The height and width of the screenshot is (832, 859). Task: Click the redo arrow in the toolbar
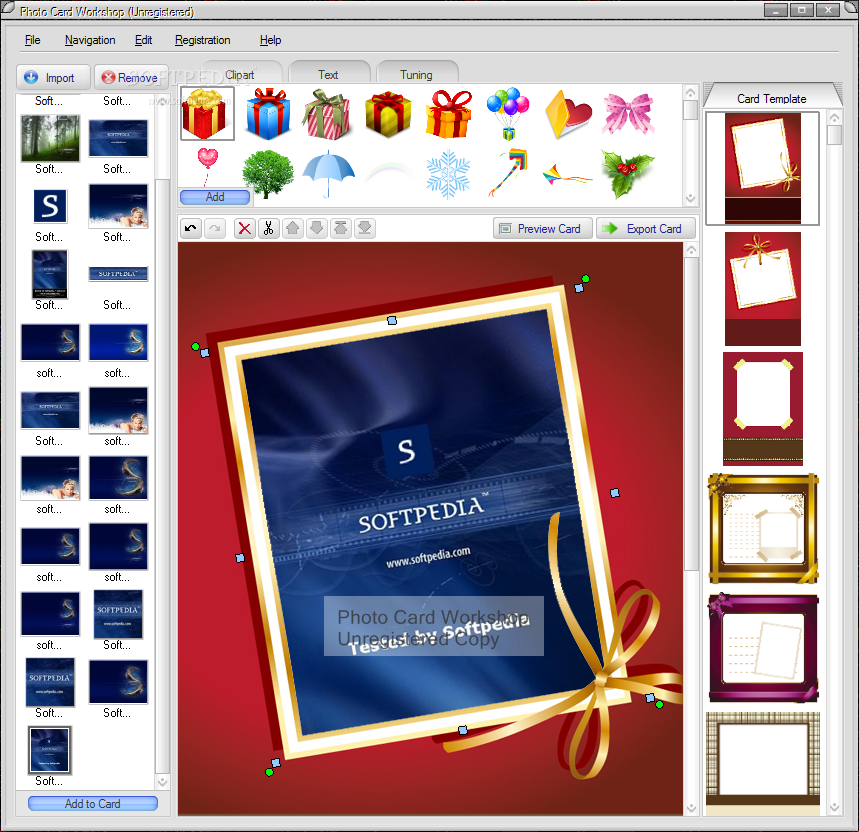[215, 228]
